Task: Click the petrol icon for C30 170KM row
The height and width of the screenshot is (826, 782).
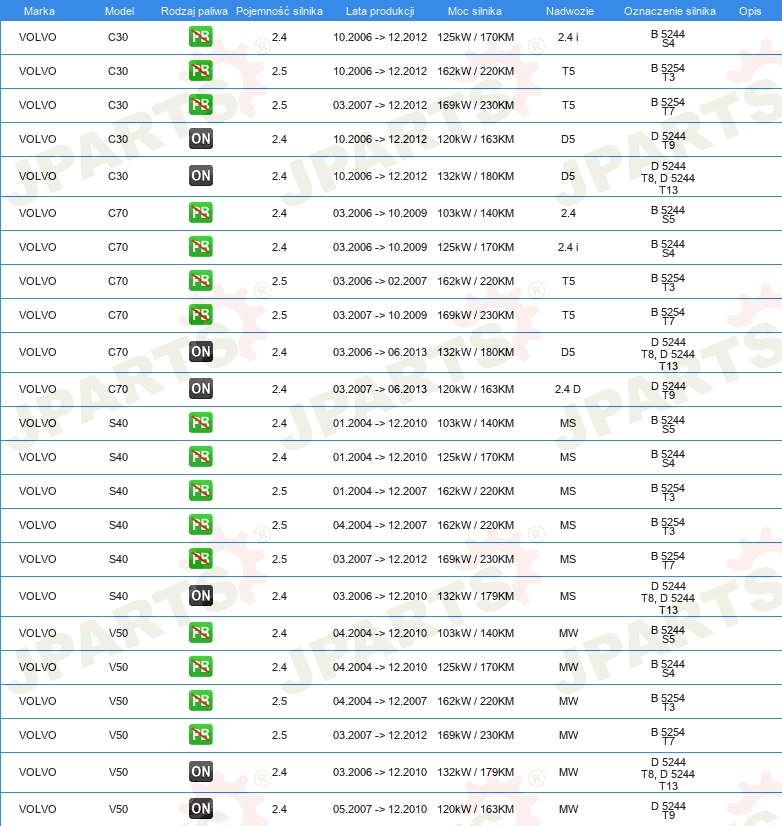Action: [201, 37]
